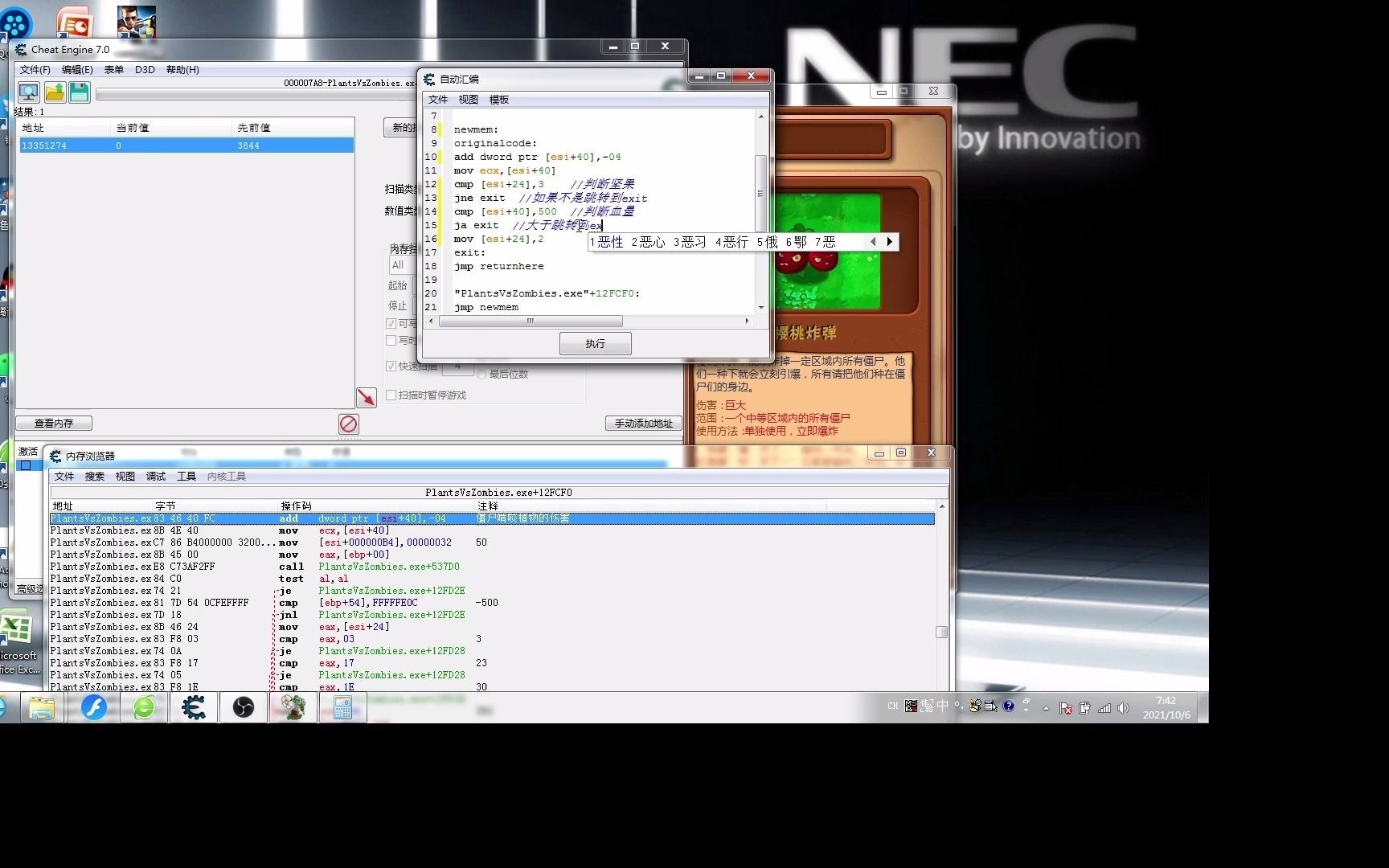Choose IME candidate 4 恶行
The width and height of the screenshot is (1389, 868).
tap(732, 242)
